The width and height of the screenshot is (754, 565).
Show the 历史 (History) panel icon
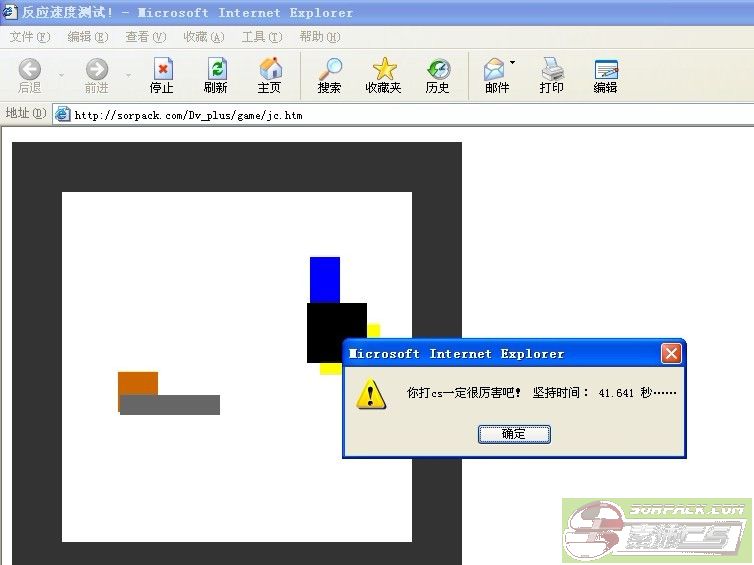438,69
